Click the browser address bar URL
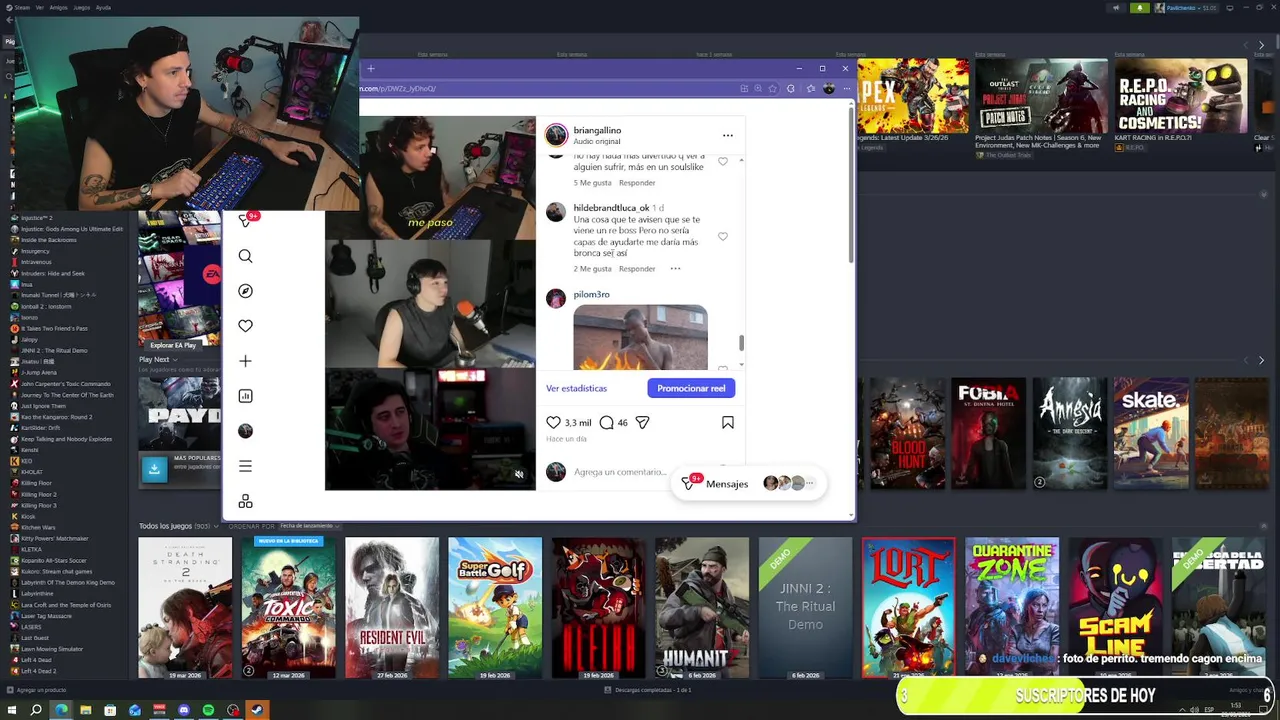This screenshot has width=1280, height=720. coord(400,88)
